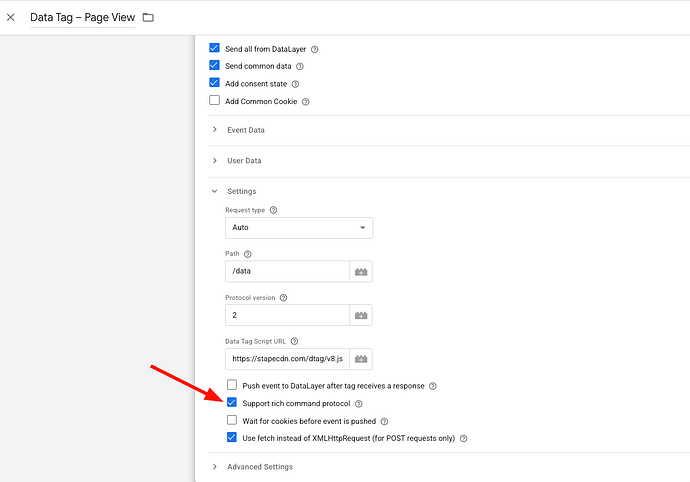Screen dimensions: 690x482
Task: Click the folder icon beside the tag name
Action: point(148,18)
